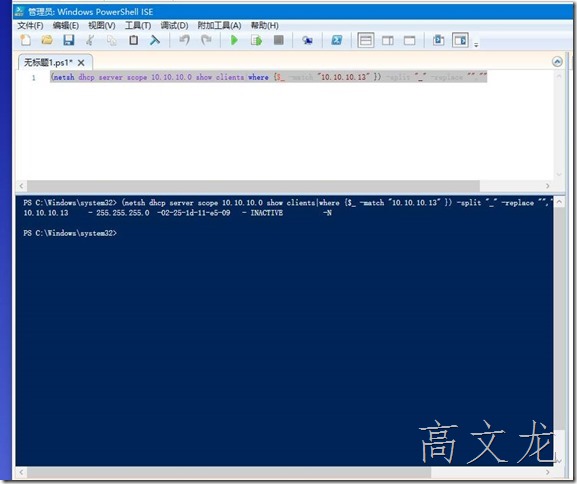Toggle the Show Command add-on pane
This screenshot has width=577, height=484.
click(x=460, y=40)
